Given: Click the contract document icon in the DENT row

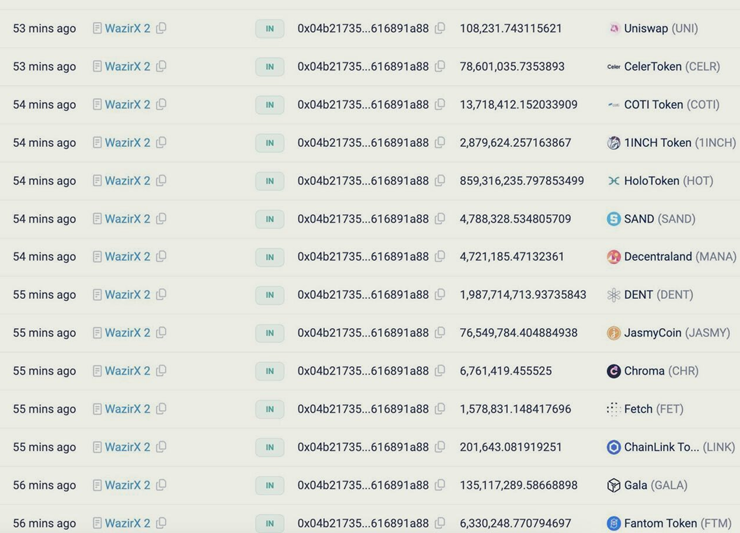Looking at the screenshot, I should [97, 295].
